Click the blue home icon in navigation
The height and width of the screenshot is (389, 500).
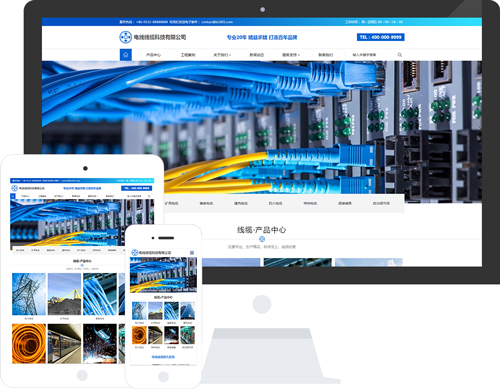click(x=126, y=55)
